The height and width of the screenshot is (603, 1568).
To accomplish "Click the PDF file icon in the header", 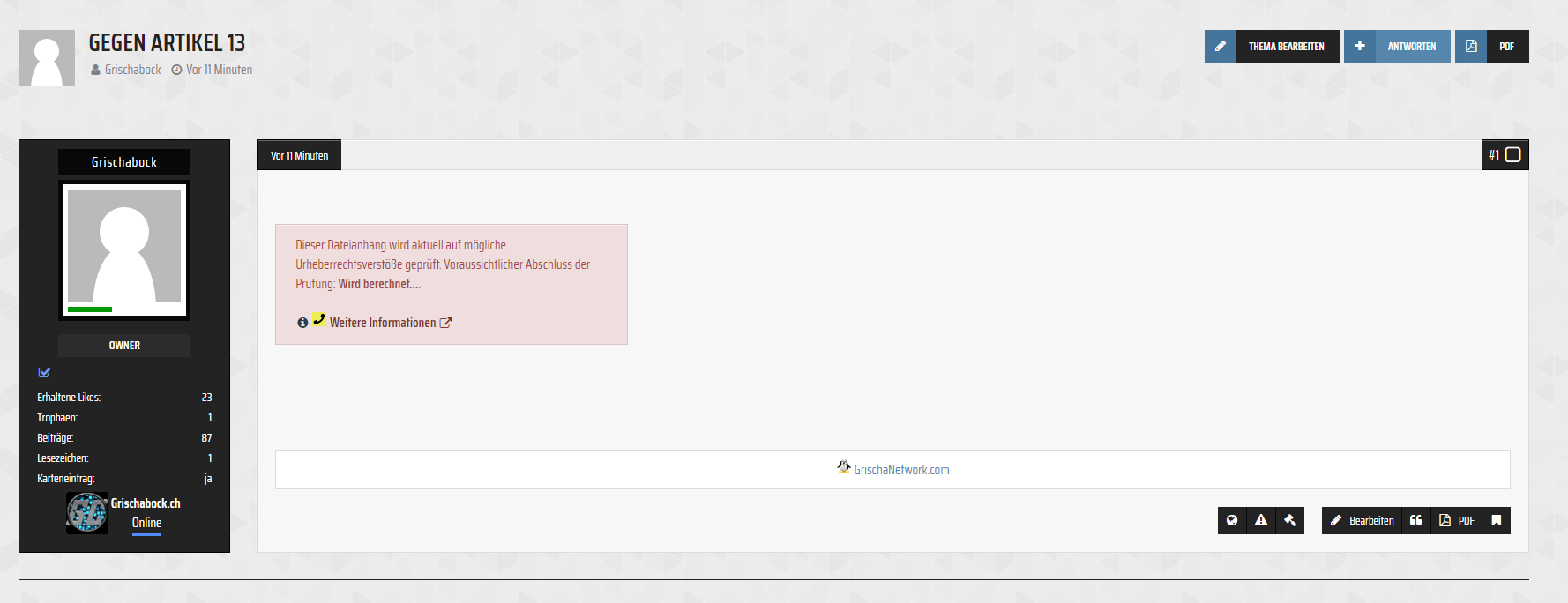I will coord(1471,47).
